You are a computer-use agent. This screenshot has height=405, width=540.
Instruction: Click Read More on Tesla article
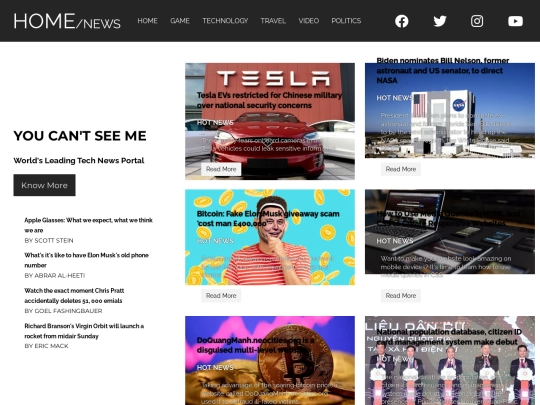[221, 169]
